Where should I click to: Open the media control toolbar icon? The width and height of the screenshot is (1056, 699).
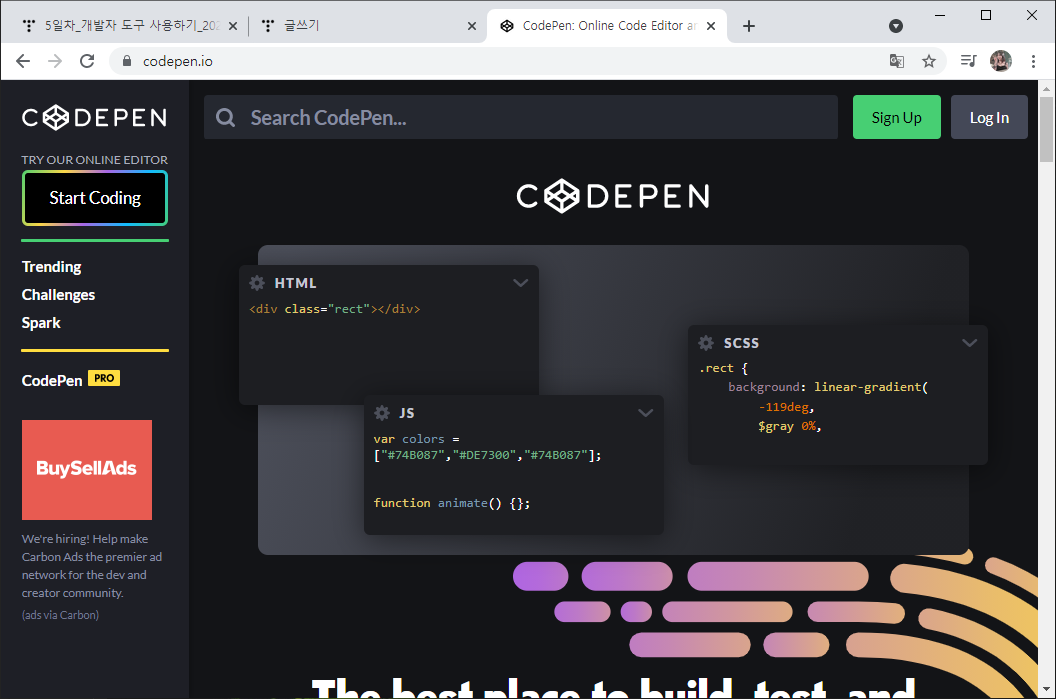click(x=968, y=61)
